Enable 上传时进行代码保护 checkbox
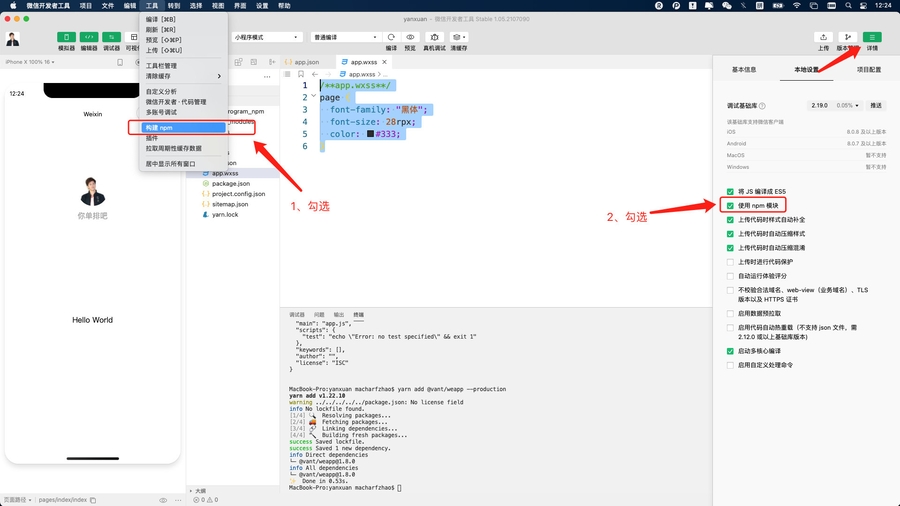 [730, 261]
